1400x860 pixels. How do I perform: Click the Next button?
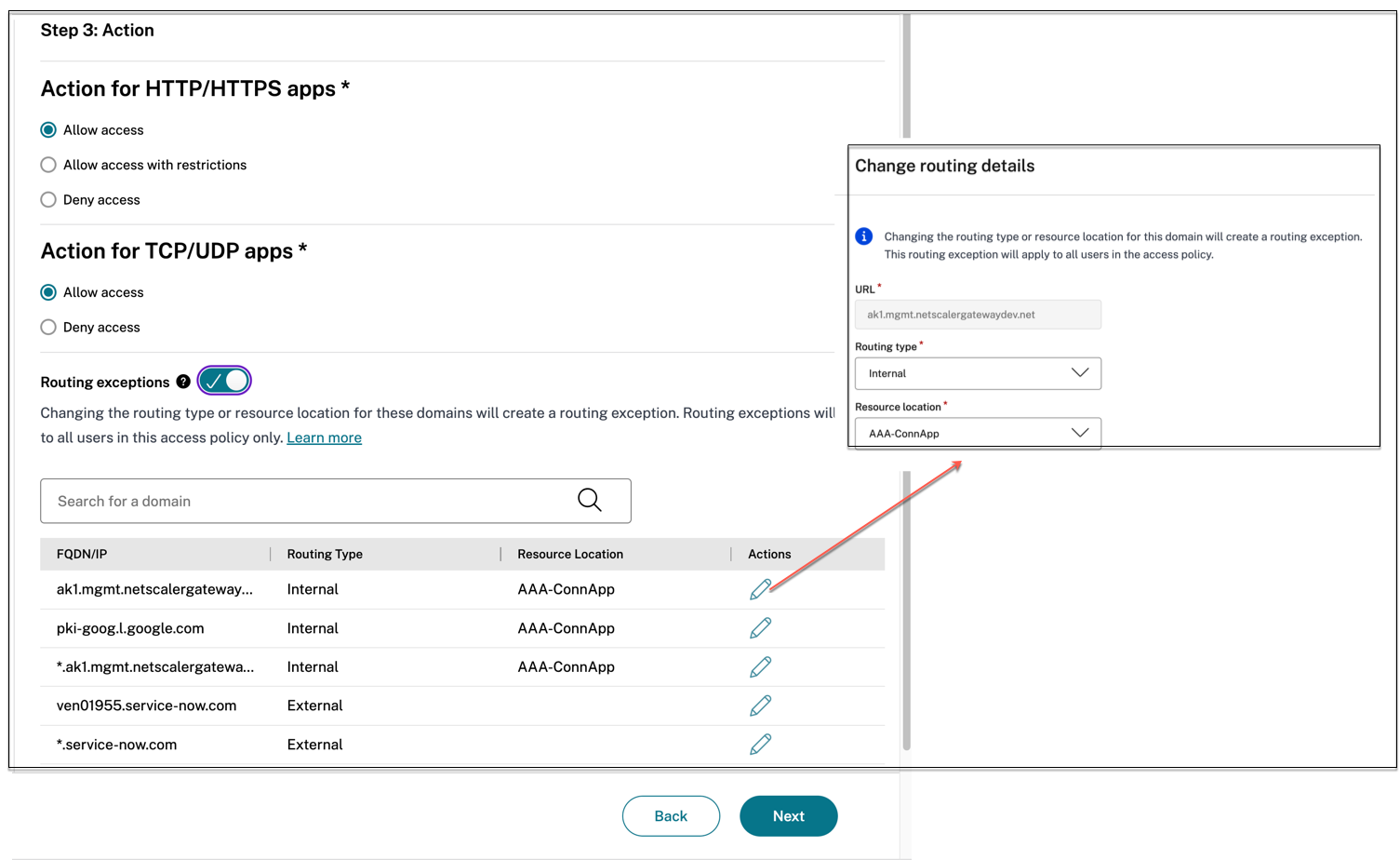789,816
